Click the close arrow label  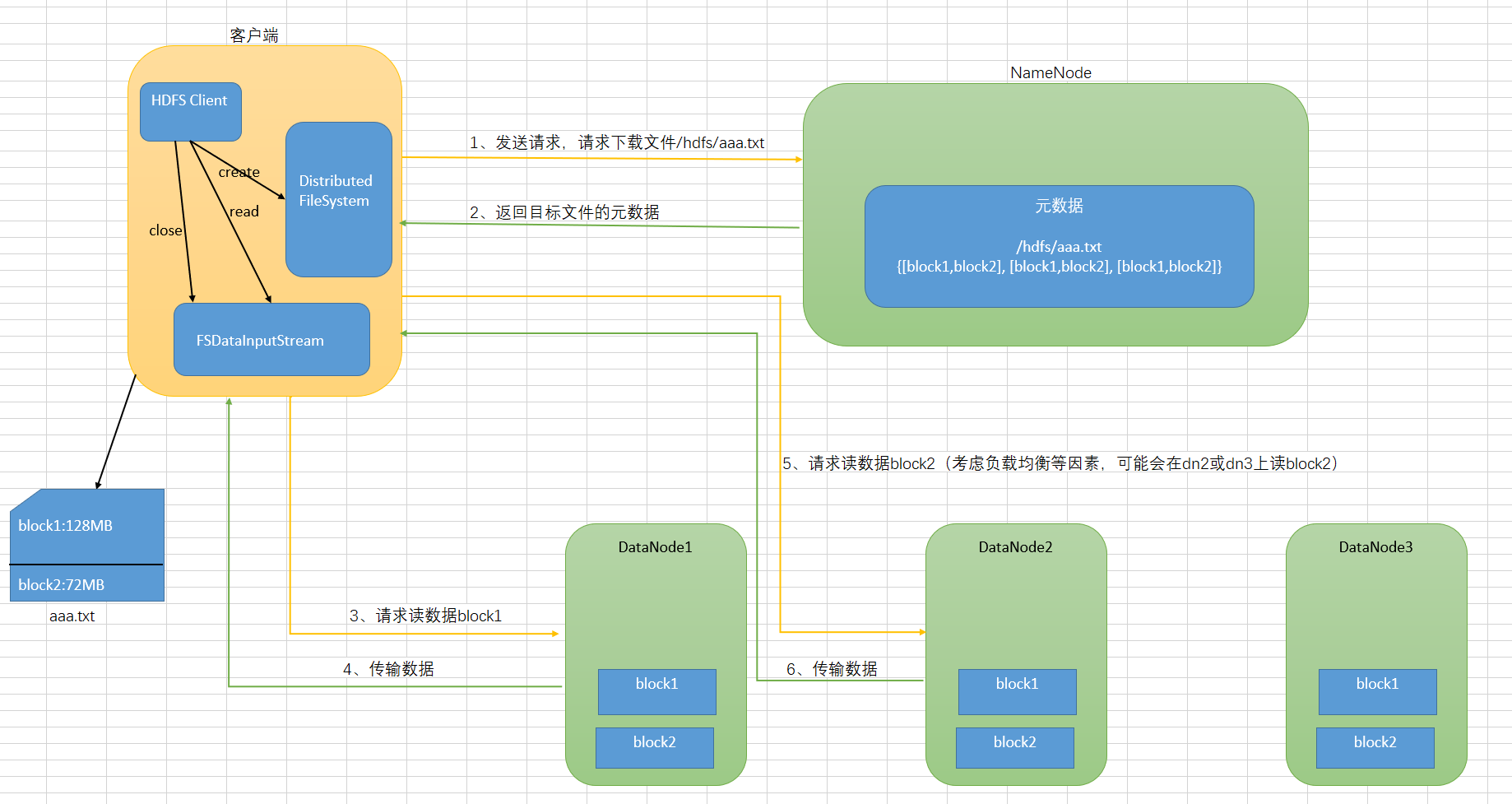point(165,230)
